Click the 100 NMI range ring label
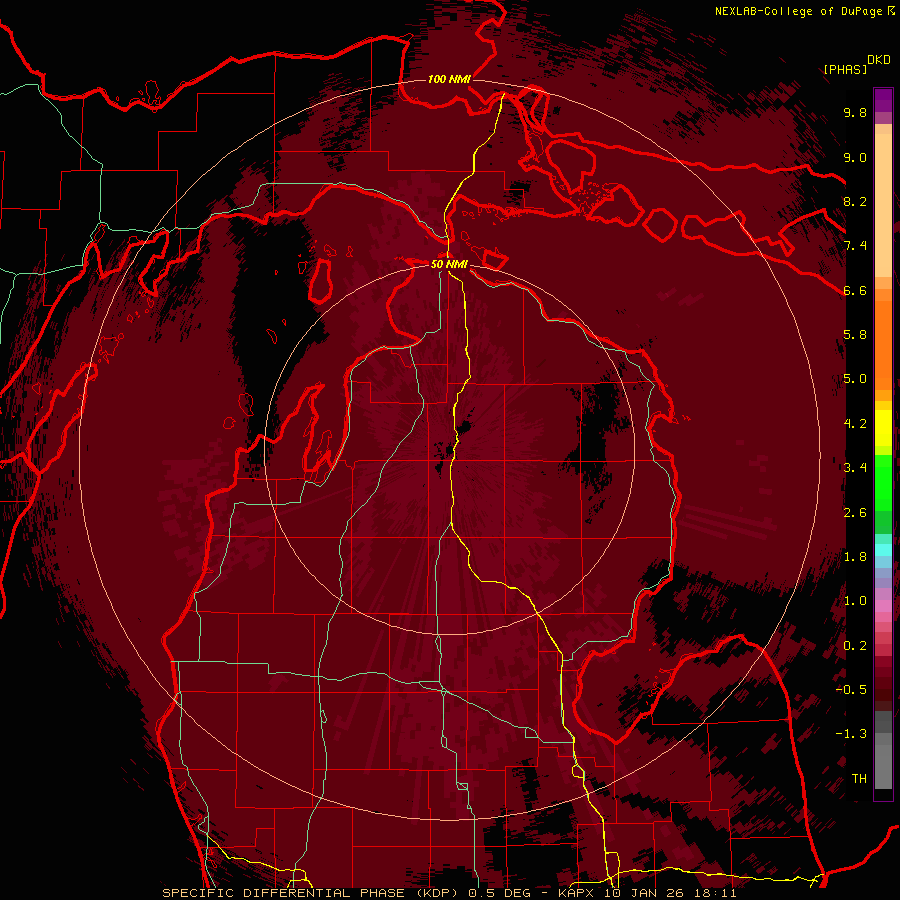The width and height of the screenshot is (900, 900). [x=449, y=79]
